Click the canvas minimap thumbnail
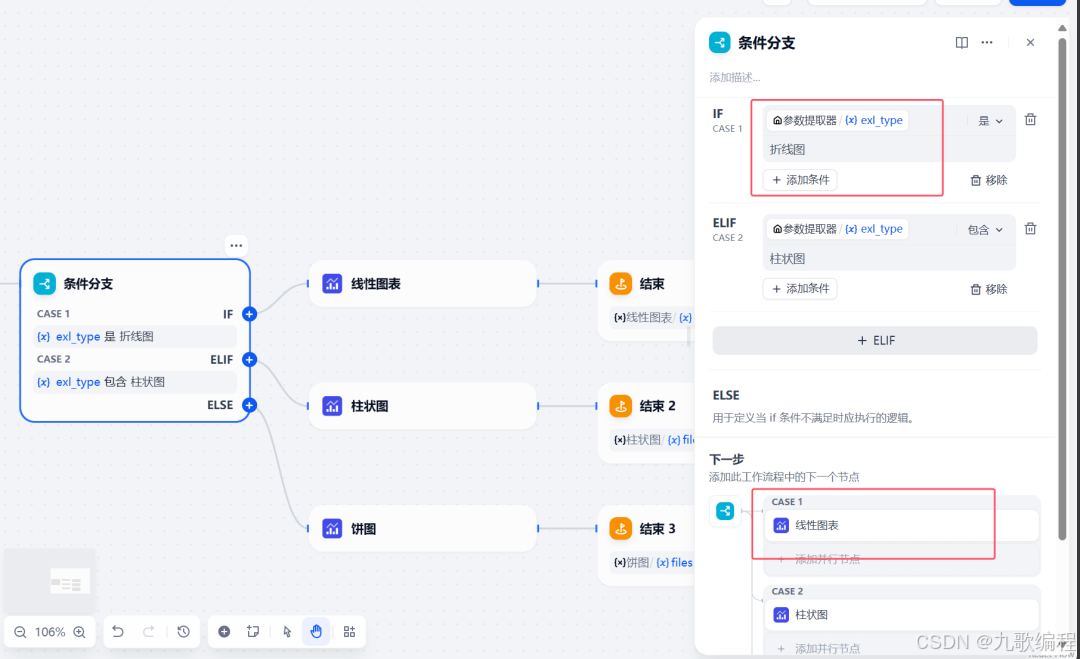The image size is (1080, 659). pyautogui.click(x=50, y=582)
